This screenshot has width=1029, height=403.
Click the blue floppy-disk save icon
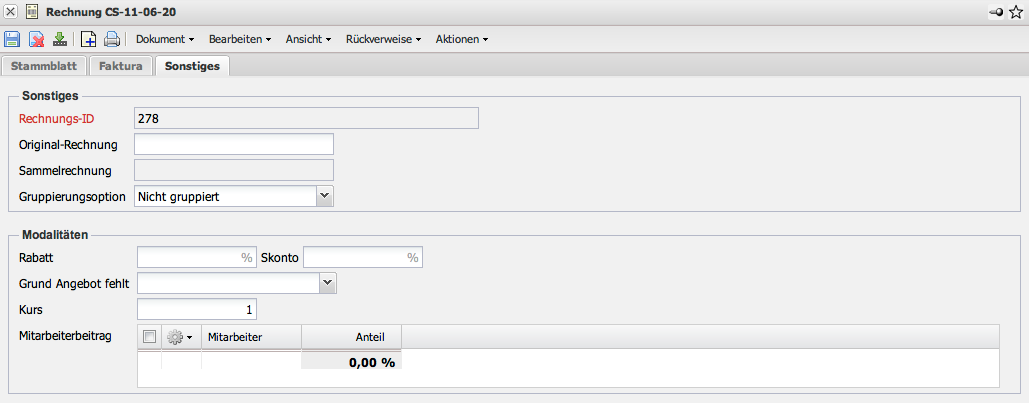[x=12, y=40]
